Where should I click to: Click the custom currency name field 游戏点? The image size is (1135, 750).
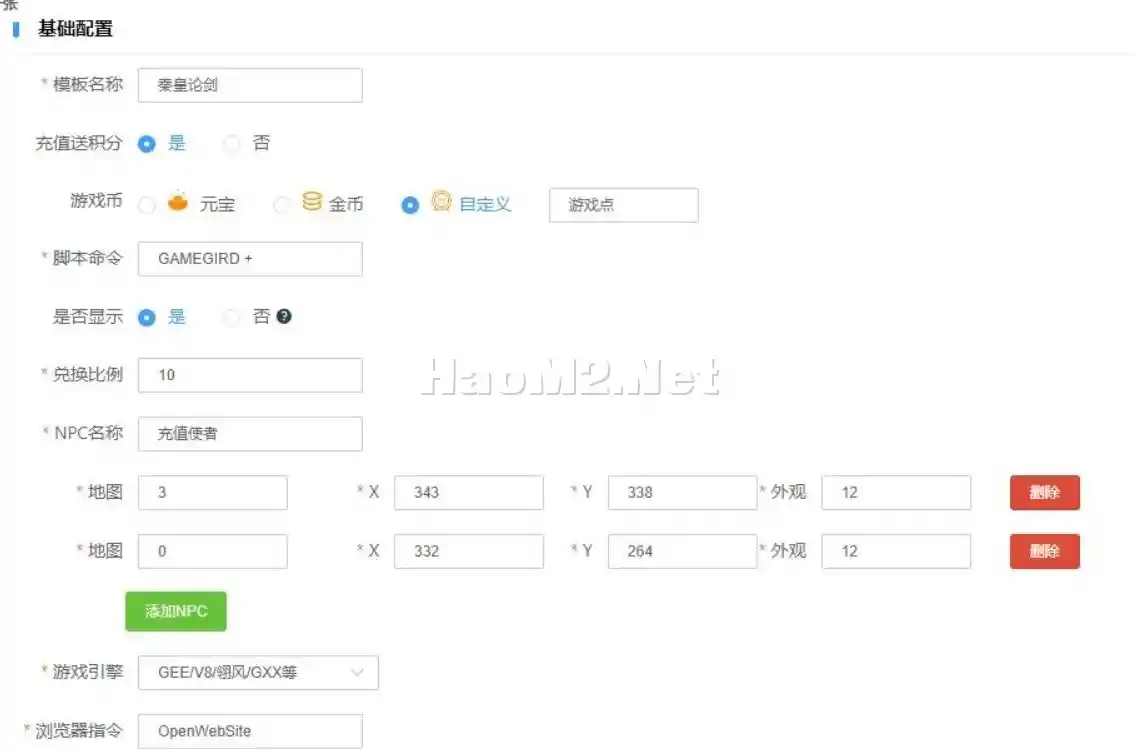click(624, 205)
